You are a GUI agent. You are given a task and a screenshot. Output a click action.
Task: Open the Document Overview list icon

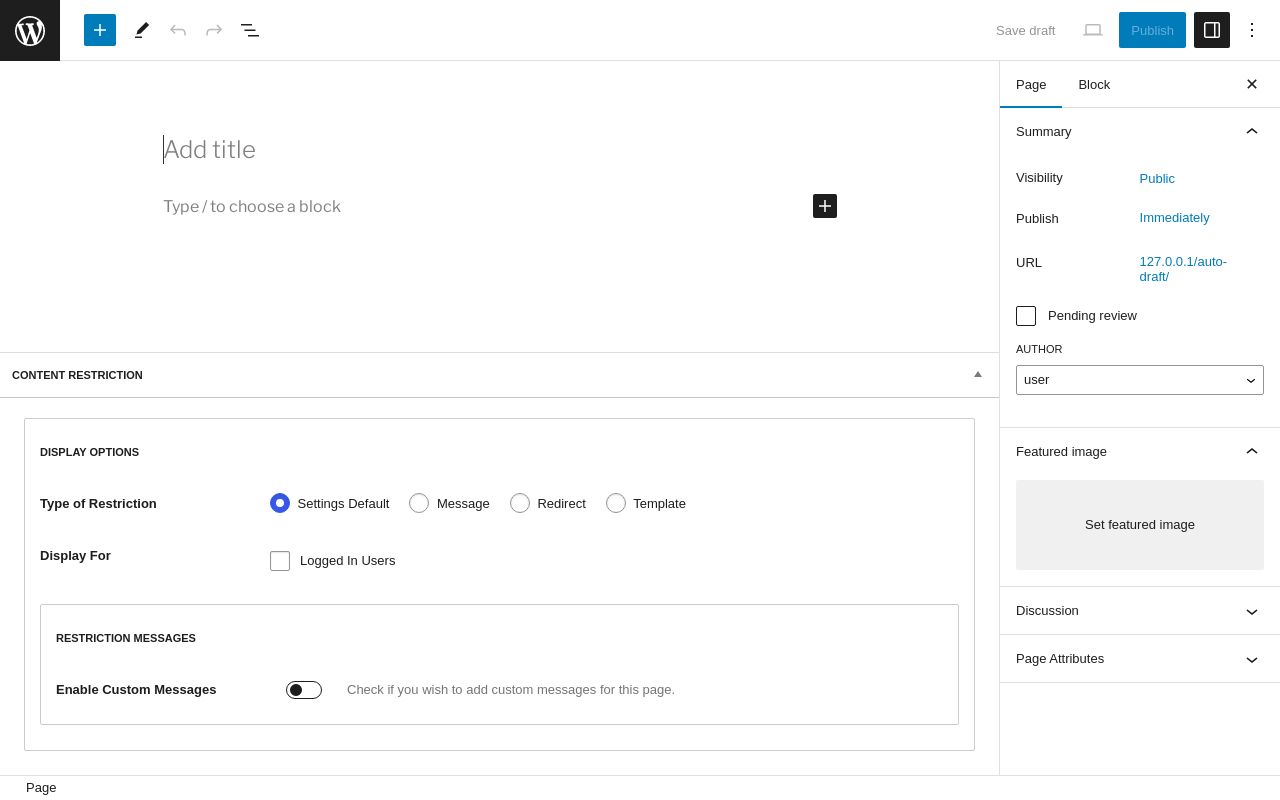[x=250, y=30]
